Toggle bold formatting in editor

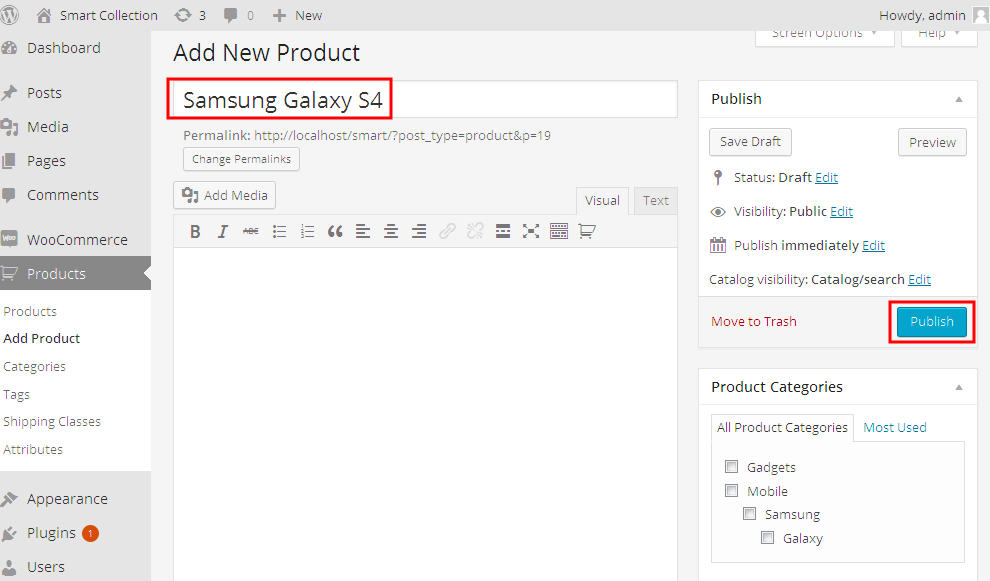pos(195,232)
